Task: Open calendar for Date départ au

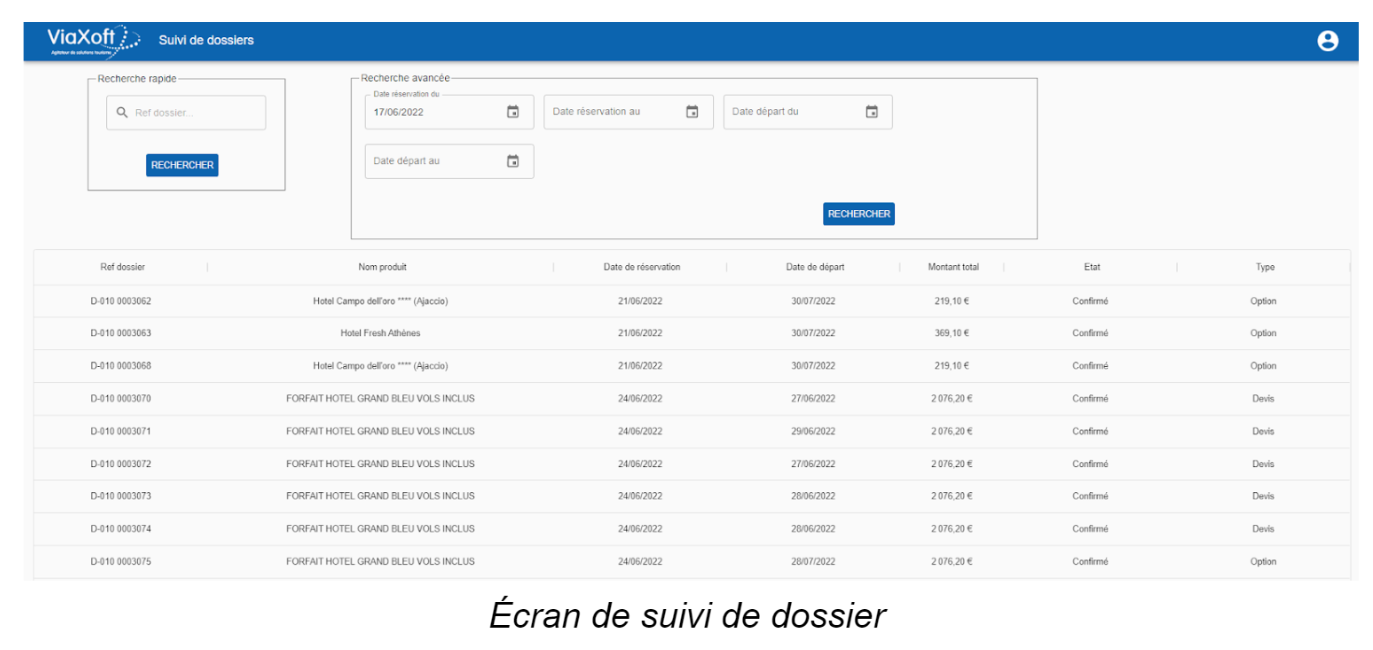Action: point(513,161)
